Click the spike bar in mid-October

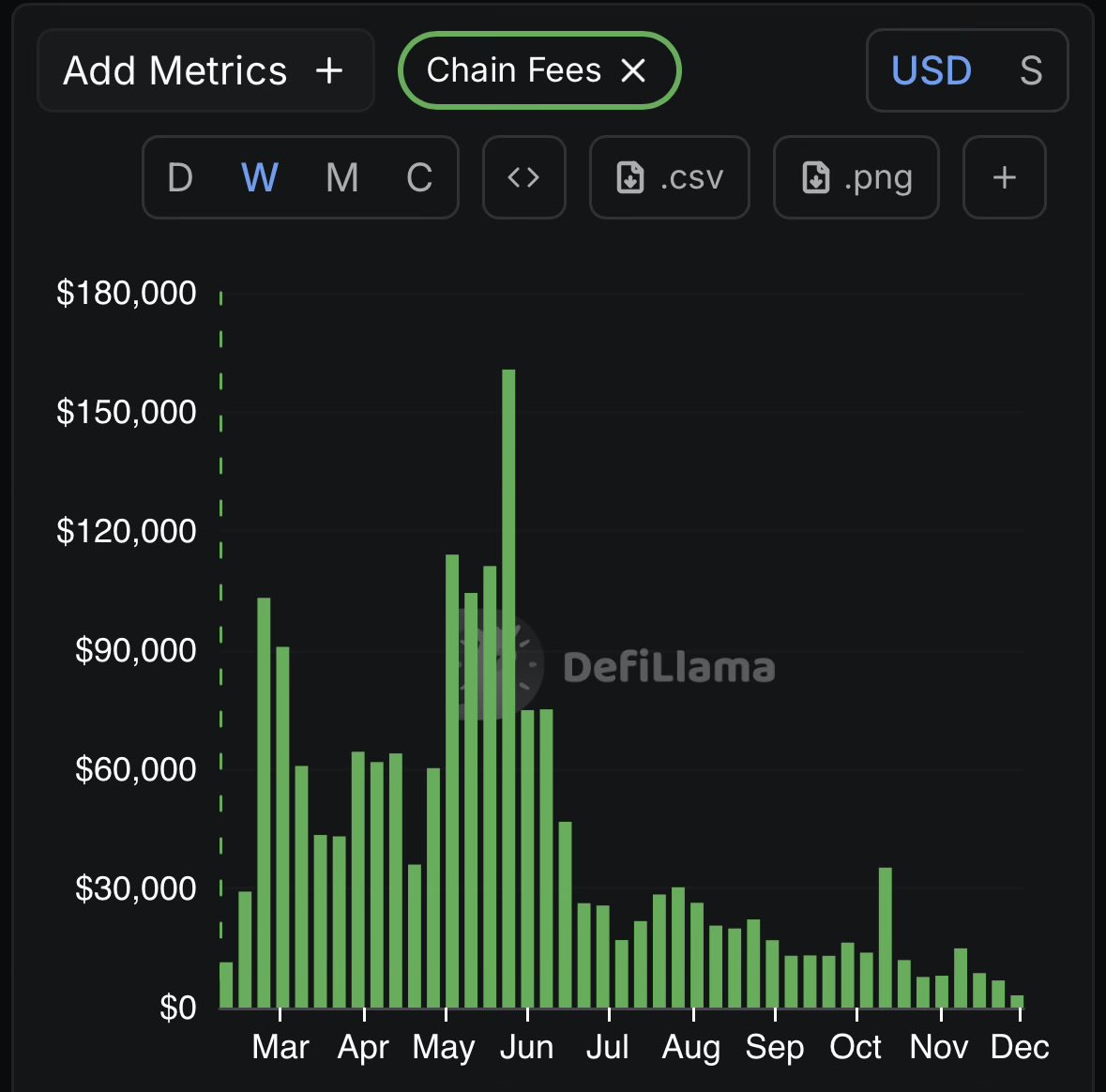point(885,937)
